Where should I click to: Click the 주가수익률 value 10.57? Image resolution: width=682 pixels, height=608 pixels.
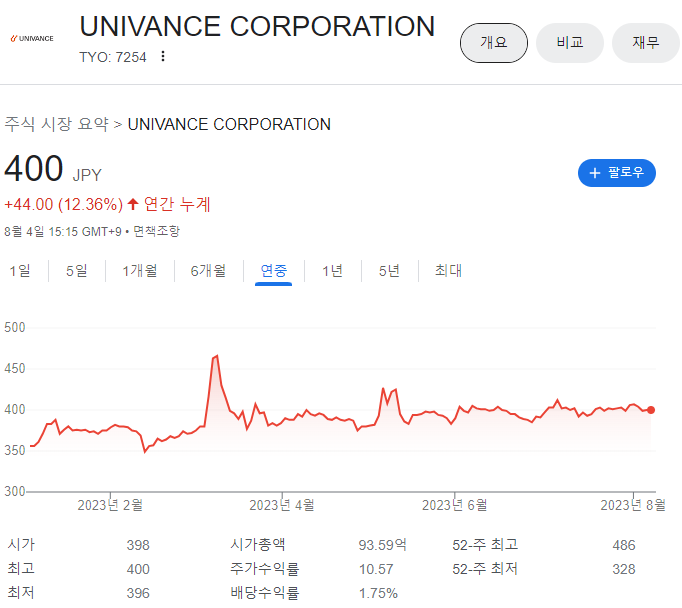tap(376, 569)
